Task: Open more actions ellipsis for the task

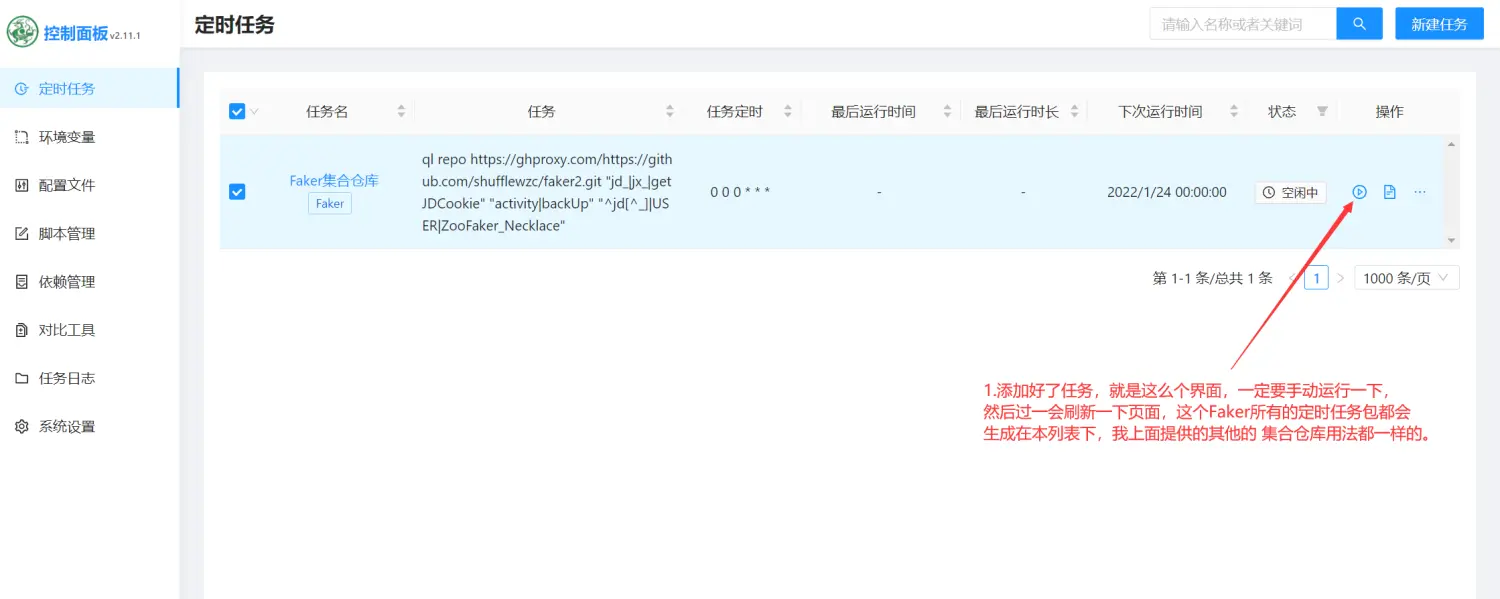Action: (x=1420, y=192)
